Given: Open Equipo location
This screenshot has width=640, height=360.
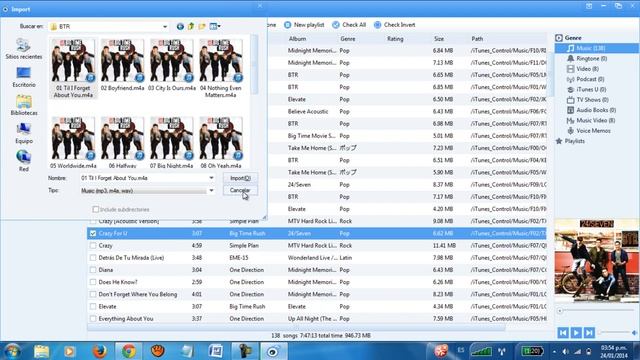Looking at the screenshot, I should point(24,133).
